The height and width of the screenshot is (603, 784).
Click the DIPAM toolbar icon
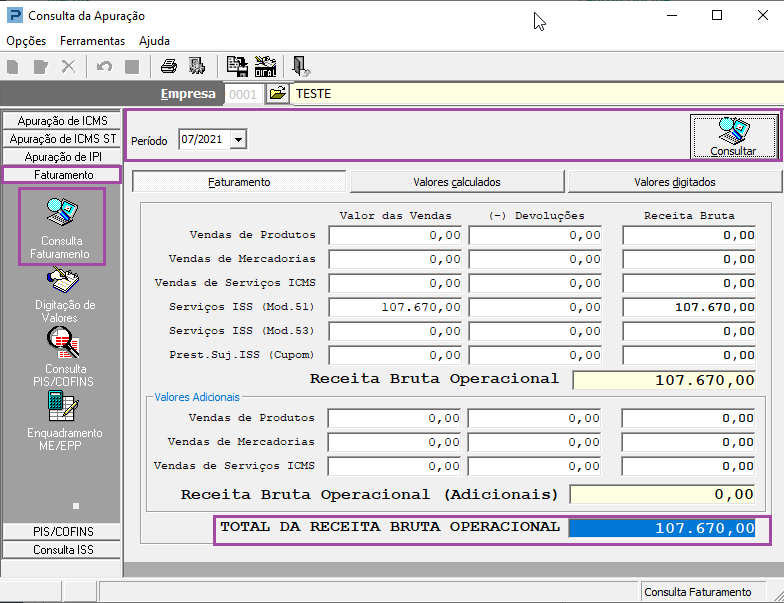(x=266, y=66)
